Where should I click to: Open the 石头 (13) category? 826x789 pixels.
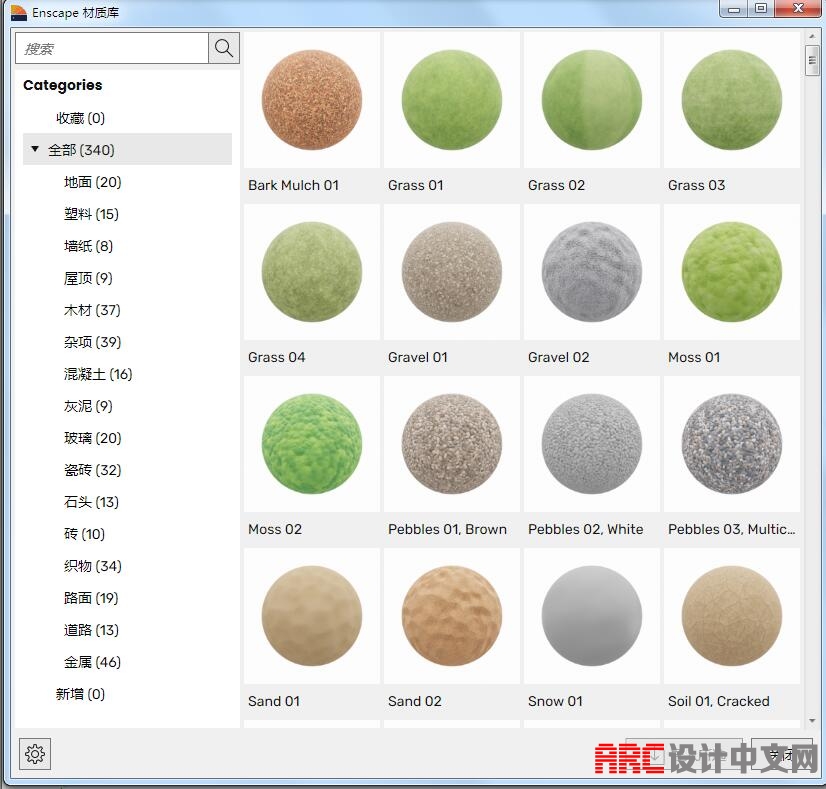[91, 502]
